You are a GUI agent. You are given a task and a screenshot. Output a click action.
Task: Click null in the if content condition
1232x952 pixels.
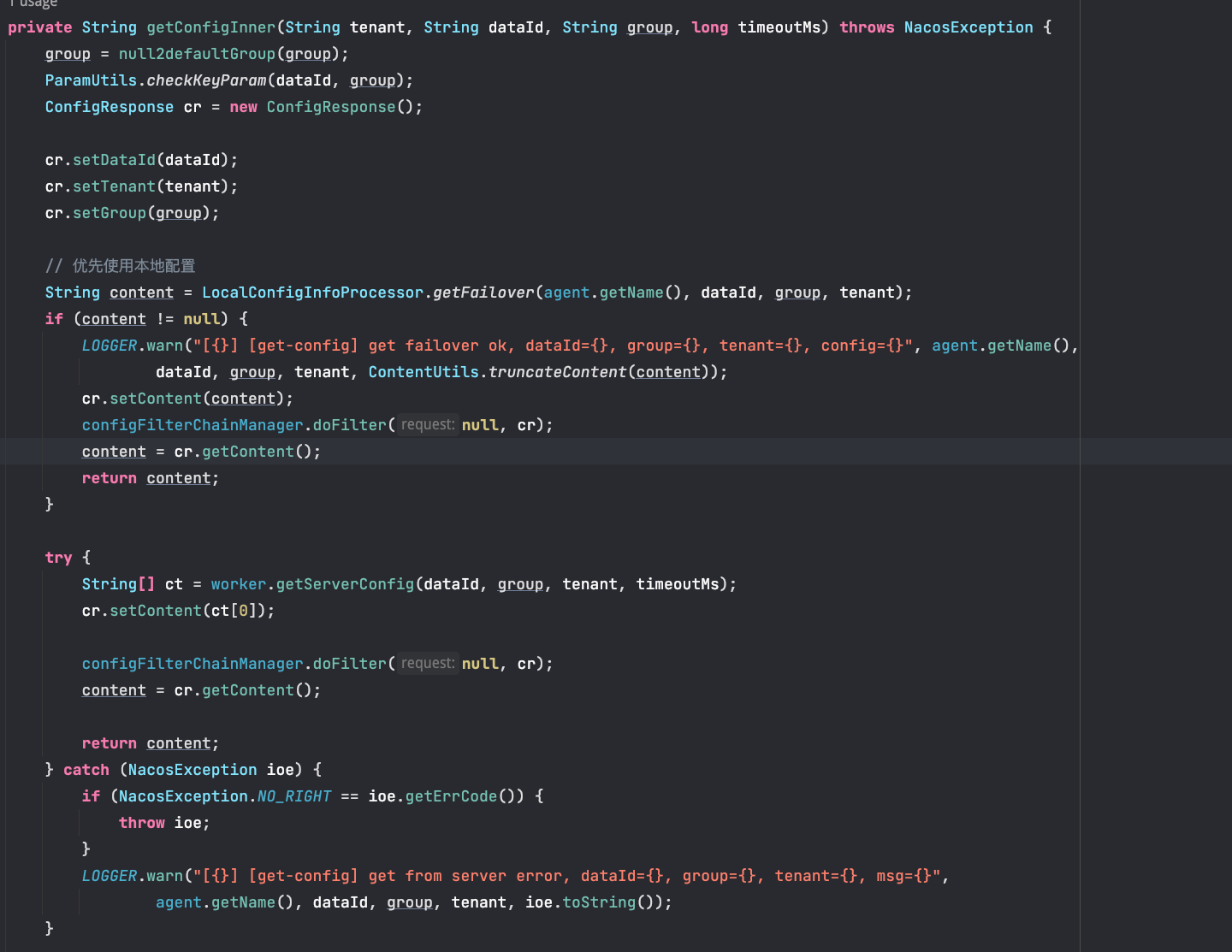[x=201, y=319]
